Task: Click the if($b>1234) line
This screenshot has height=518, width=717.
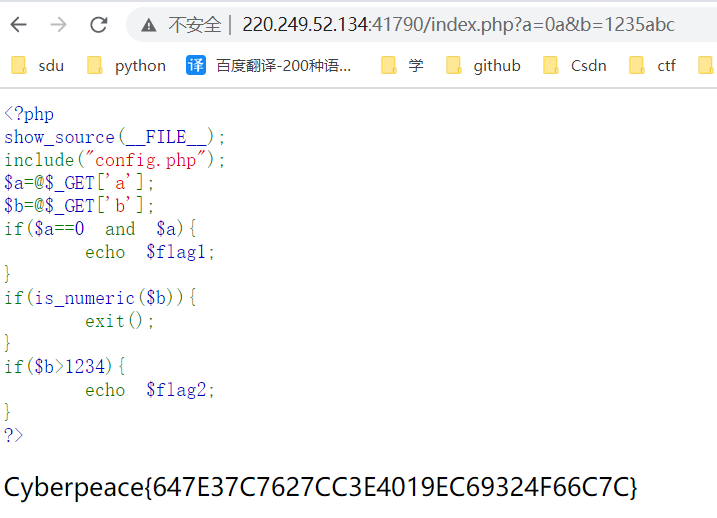Action: [64, 367]
